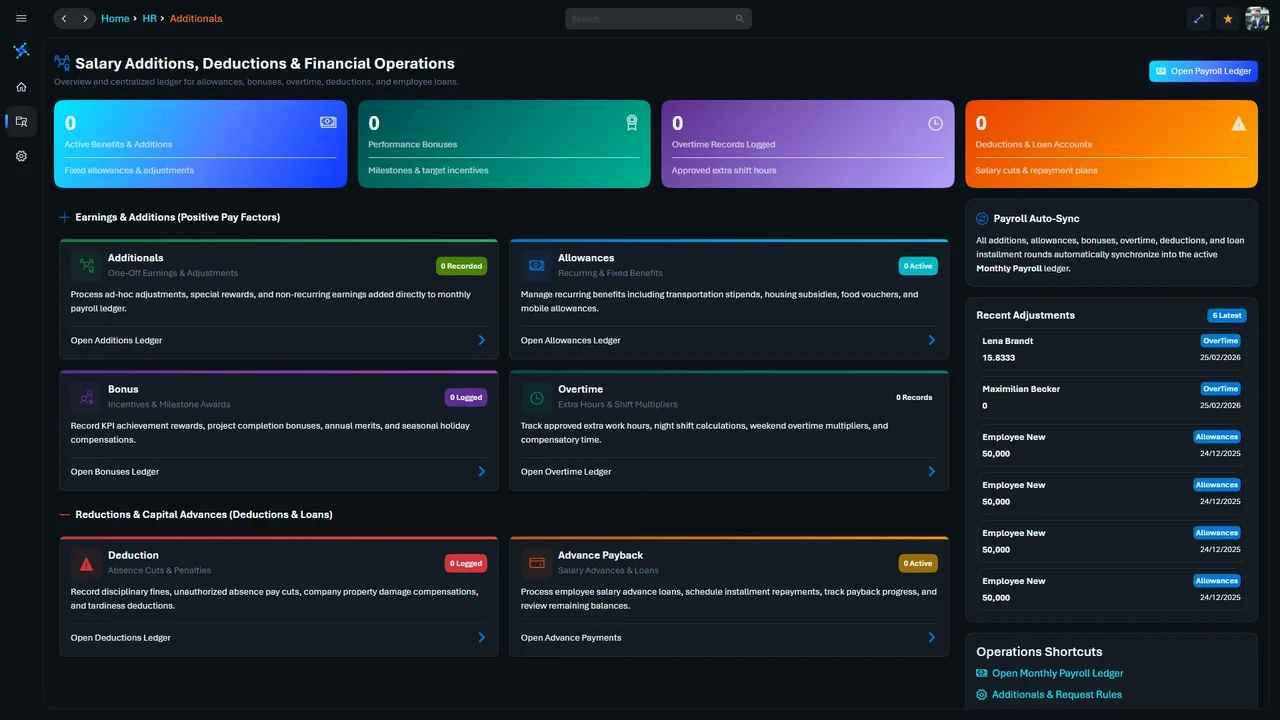
Task: Click the Deduction warning triangle icon
Action: 87,563
